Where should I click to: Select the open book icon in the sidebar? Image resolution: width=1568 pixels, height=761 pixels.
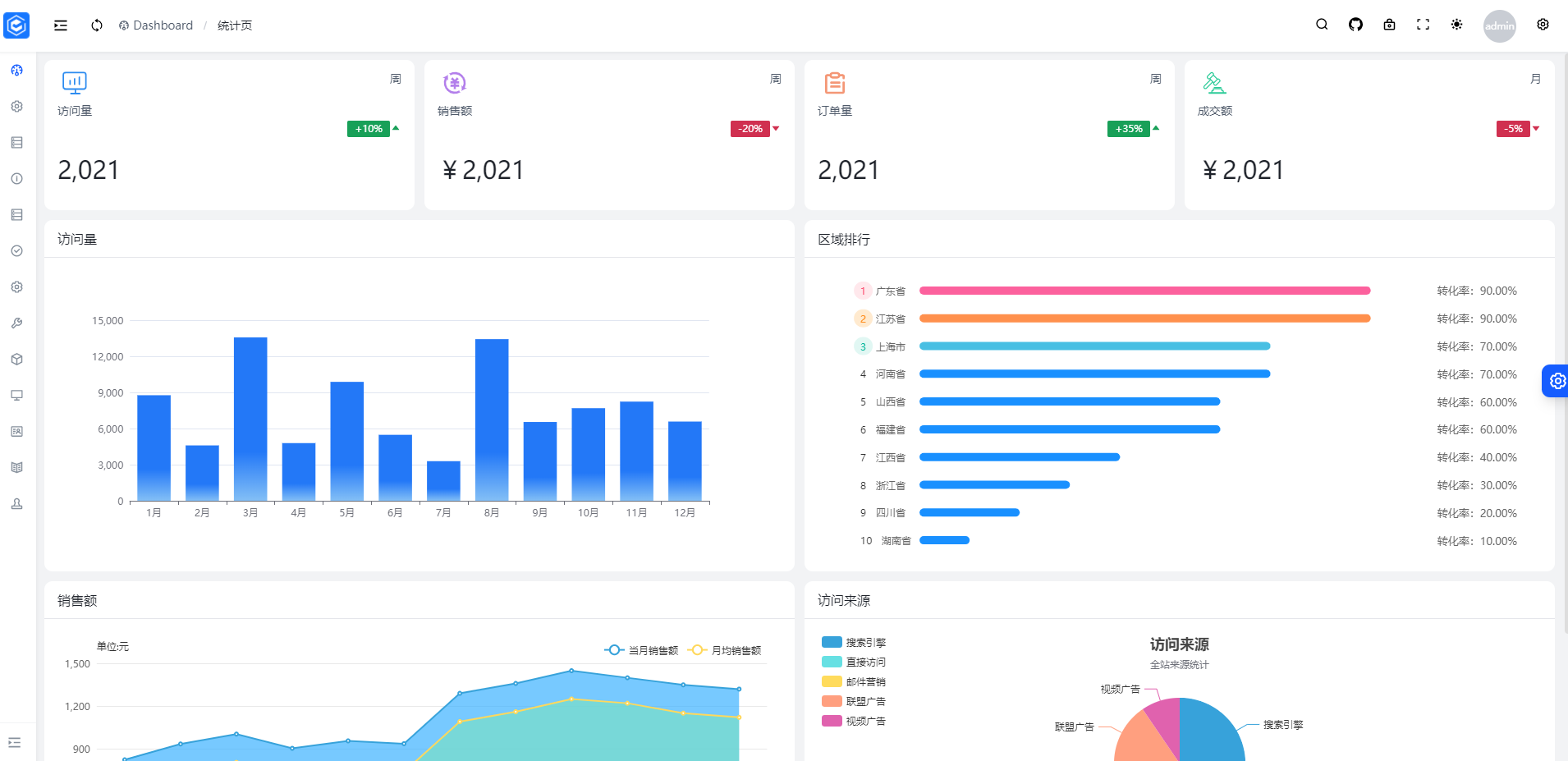16,468
